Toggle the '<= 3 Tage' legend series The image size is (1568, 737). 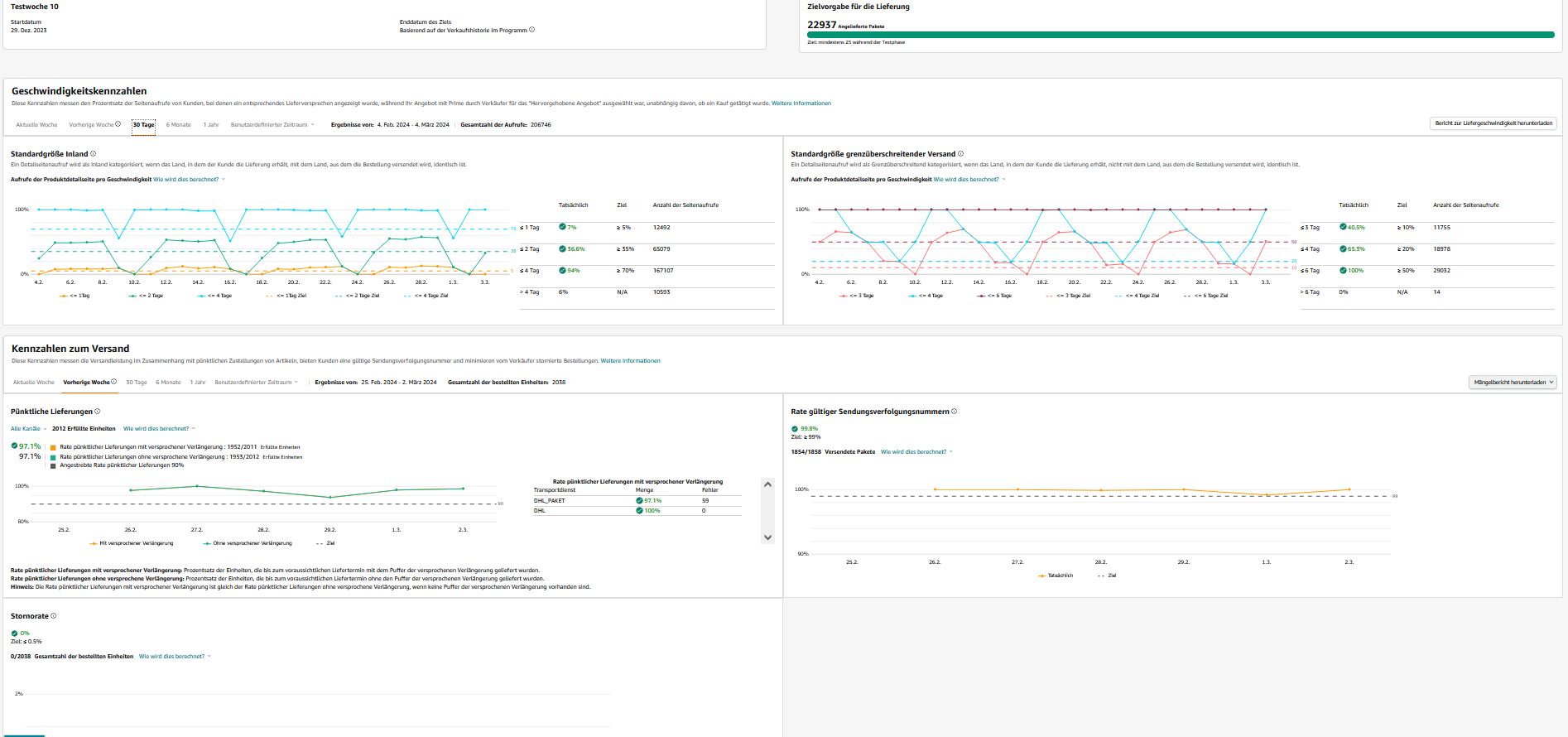pyautogui.click(x=857, y=296)
